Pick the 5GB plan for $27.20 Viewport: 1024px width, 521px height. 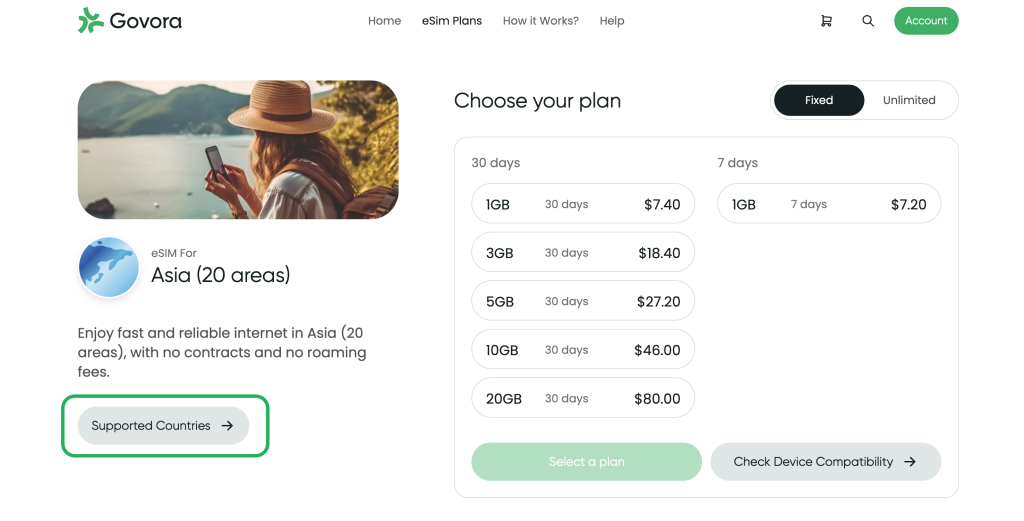[x=583, y=302]
